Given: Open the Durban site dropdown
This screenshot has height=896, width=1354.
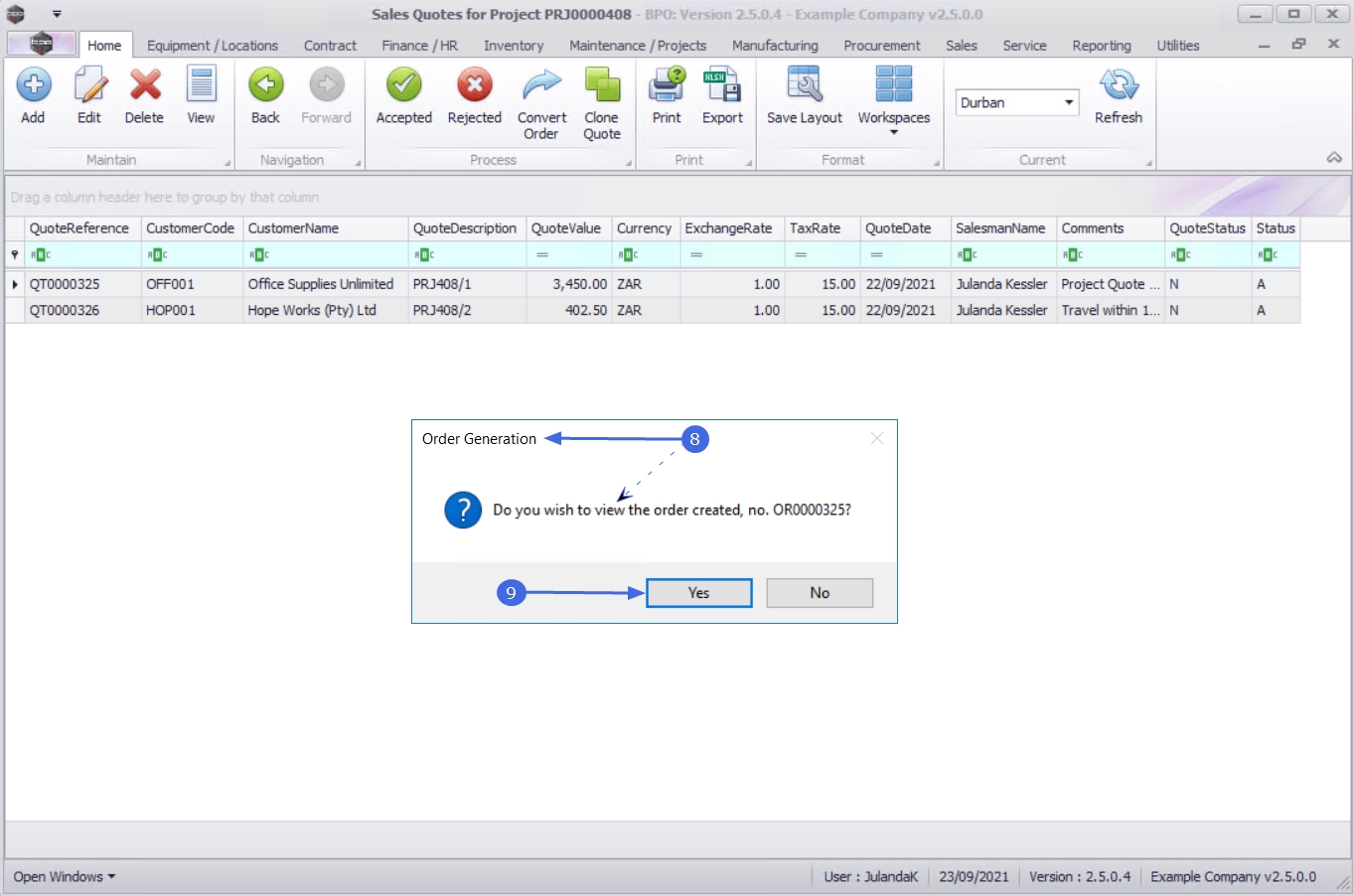Looking at the screenshot, I should [x=1069, y=102].
